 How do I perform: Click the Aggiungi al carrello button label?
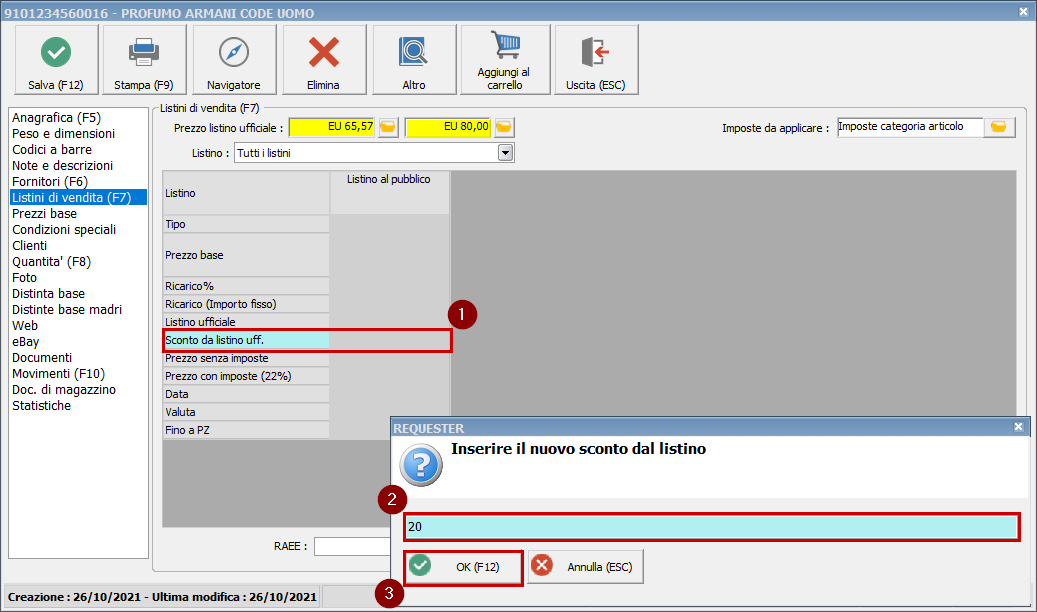click(x=504, y=78)
